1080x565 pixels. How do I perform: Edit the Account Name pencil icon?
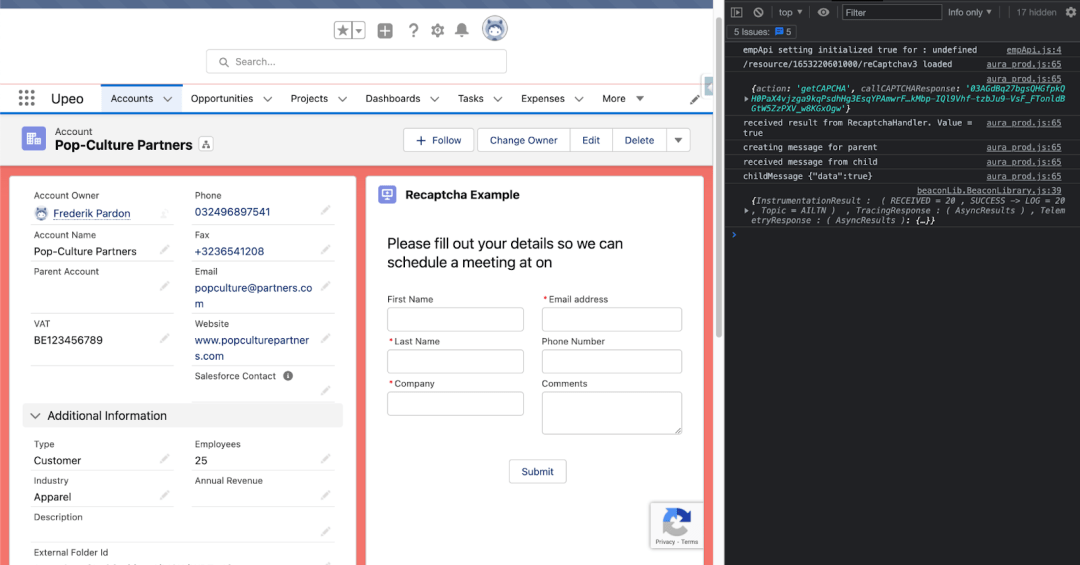(165, 249)
